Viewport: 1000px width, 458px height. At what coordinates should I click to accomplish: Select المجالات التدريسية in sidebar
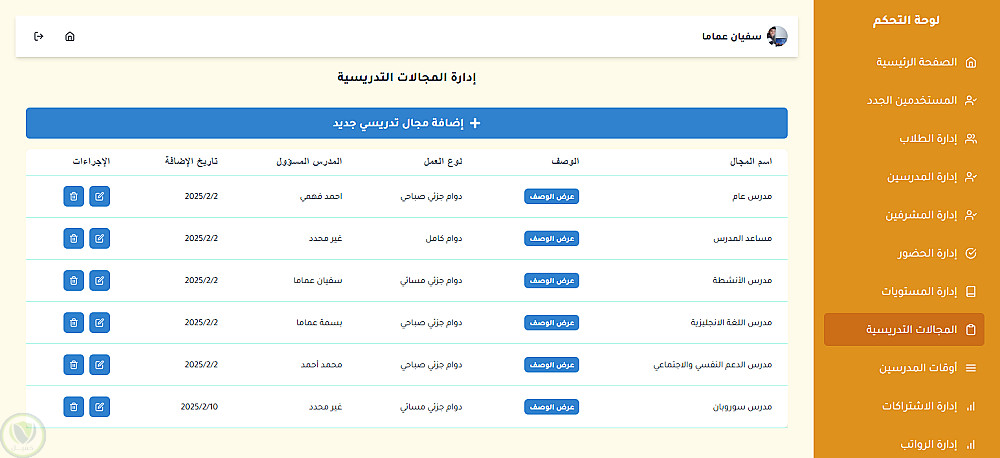tap(904, 330)
